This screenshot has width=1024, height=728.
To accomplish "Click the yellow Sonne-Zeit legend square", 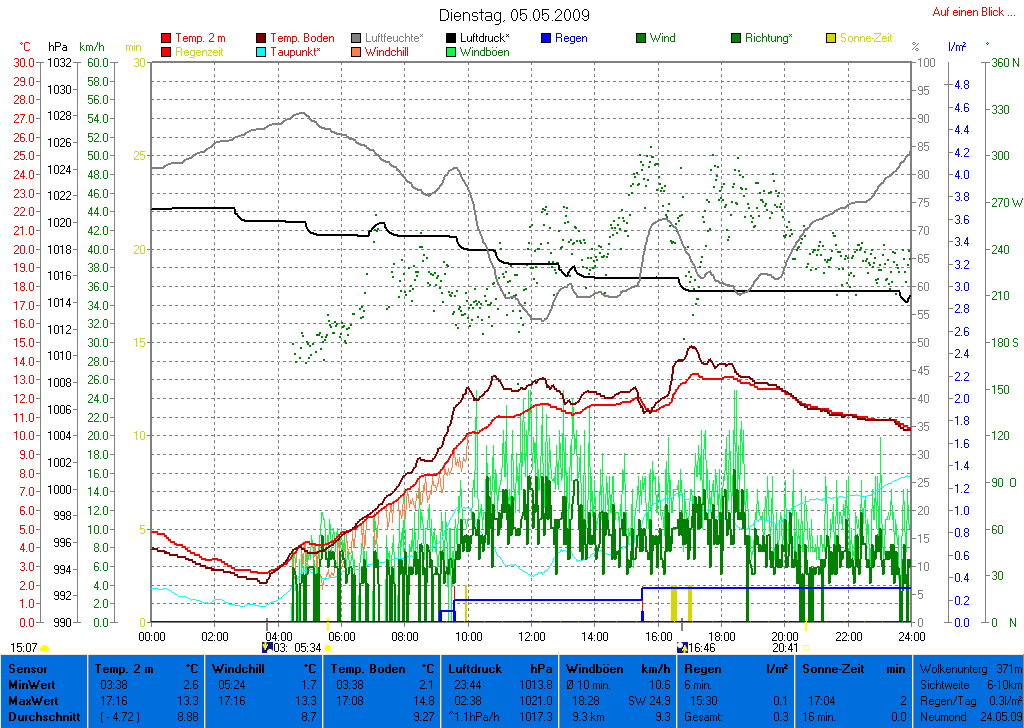I will point(831,38).
